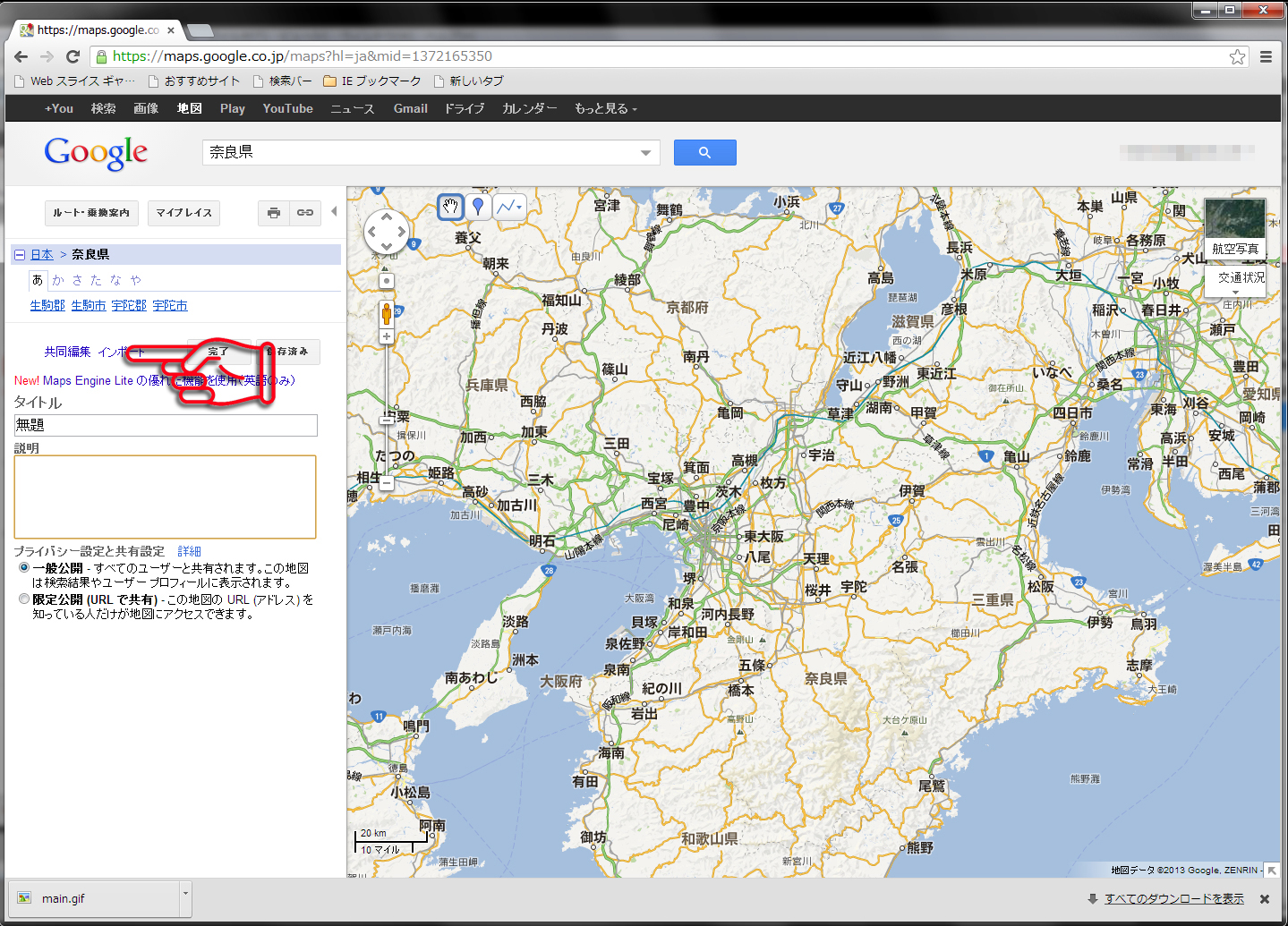Screen dimensions: 1288x926
Task: Open ドライブ in the Google bar
Action: click(465, 109)
